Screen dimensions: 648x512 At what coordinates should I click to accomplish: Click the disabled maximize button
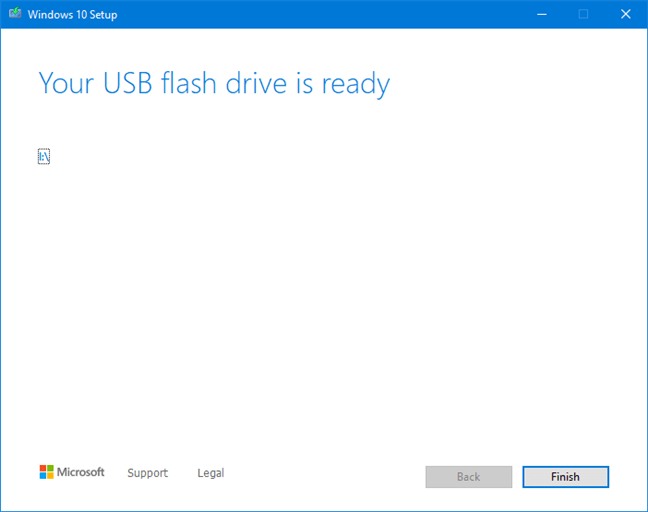coord(584,14)
